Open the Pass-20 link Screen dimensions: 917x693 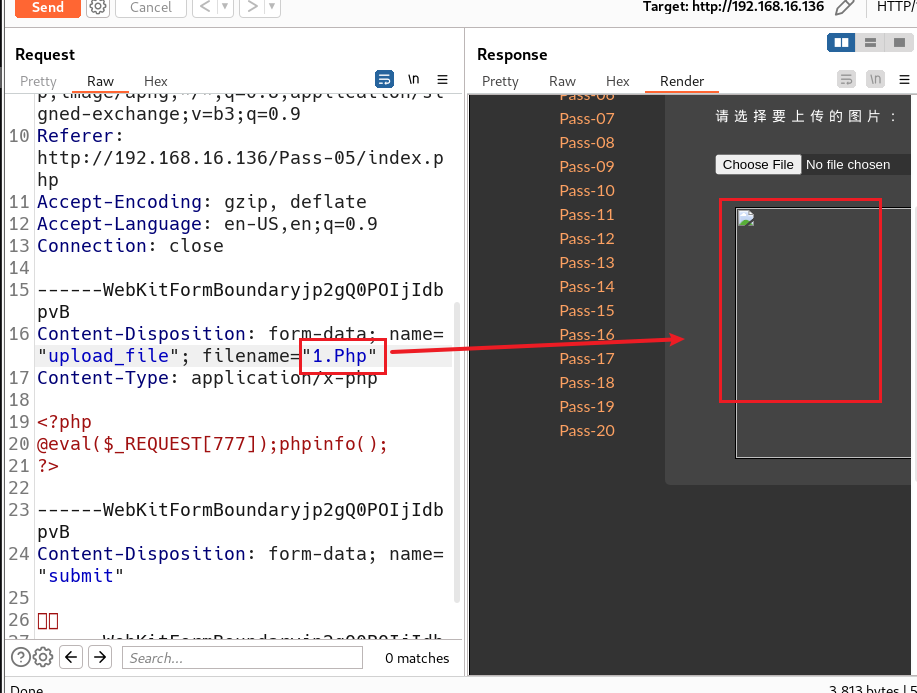click(x=587, y=430)
